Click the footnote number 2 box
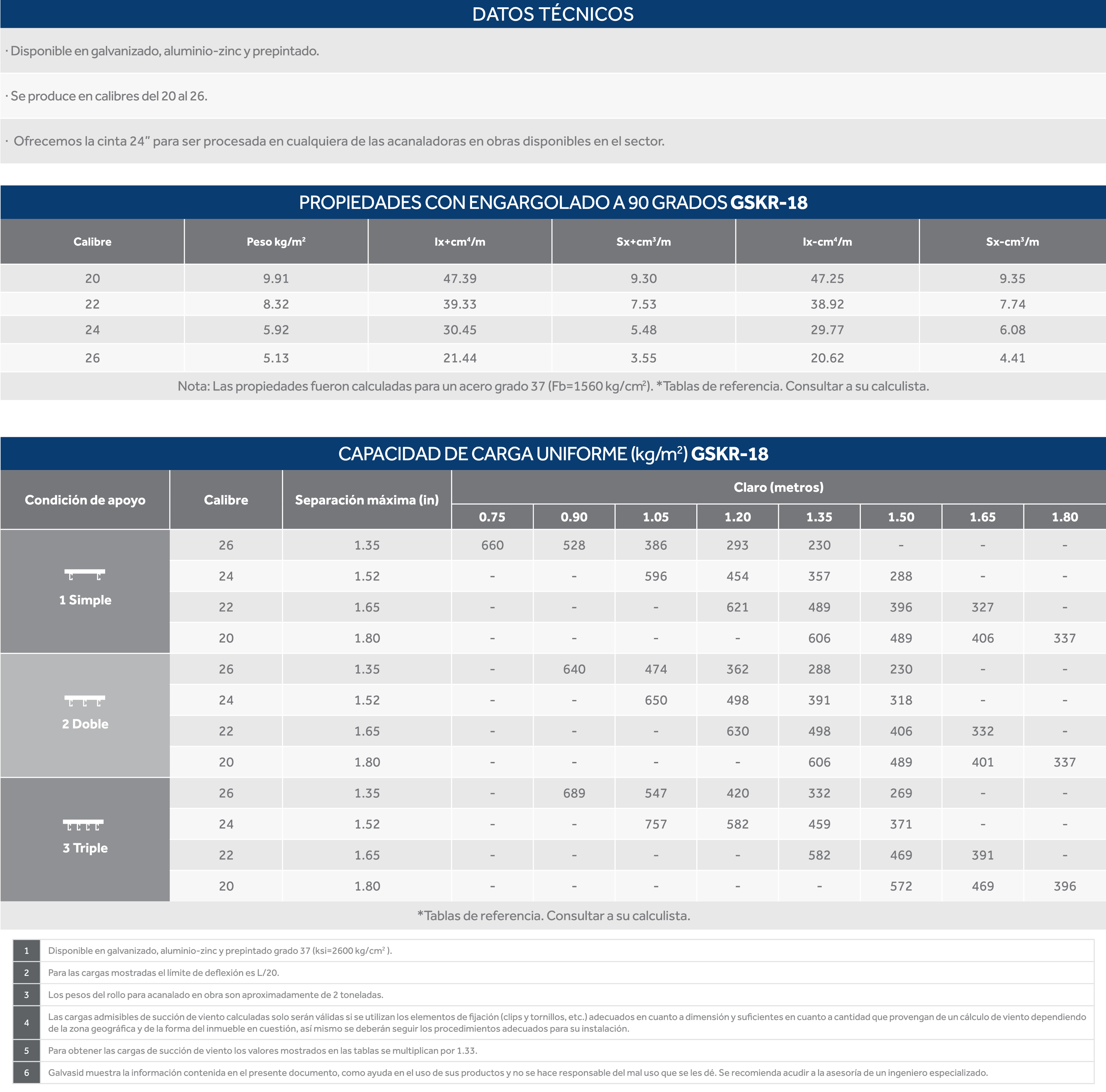The image size is (1106, 1092). 26,973
